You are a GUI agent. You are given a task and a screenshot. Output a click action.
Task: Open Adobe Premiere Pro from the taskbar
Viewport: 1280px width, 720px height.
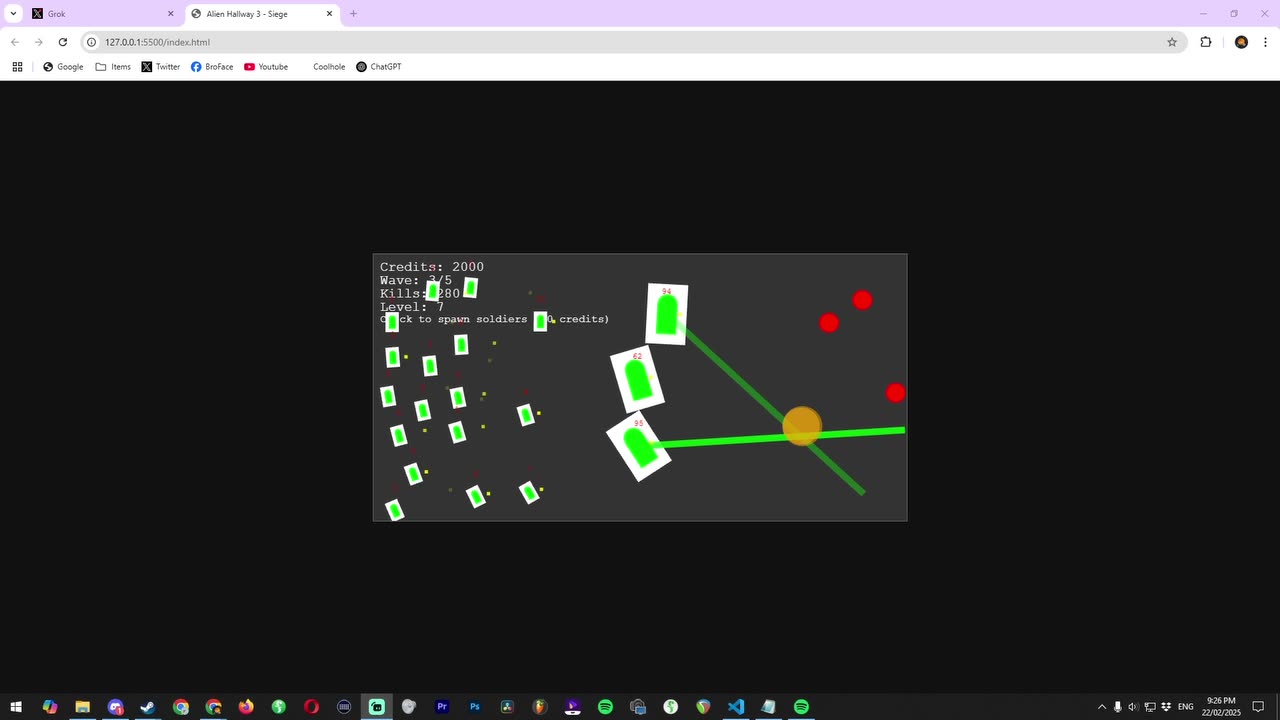point(442,707)
